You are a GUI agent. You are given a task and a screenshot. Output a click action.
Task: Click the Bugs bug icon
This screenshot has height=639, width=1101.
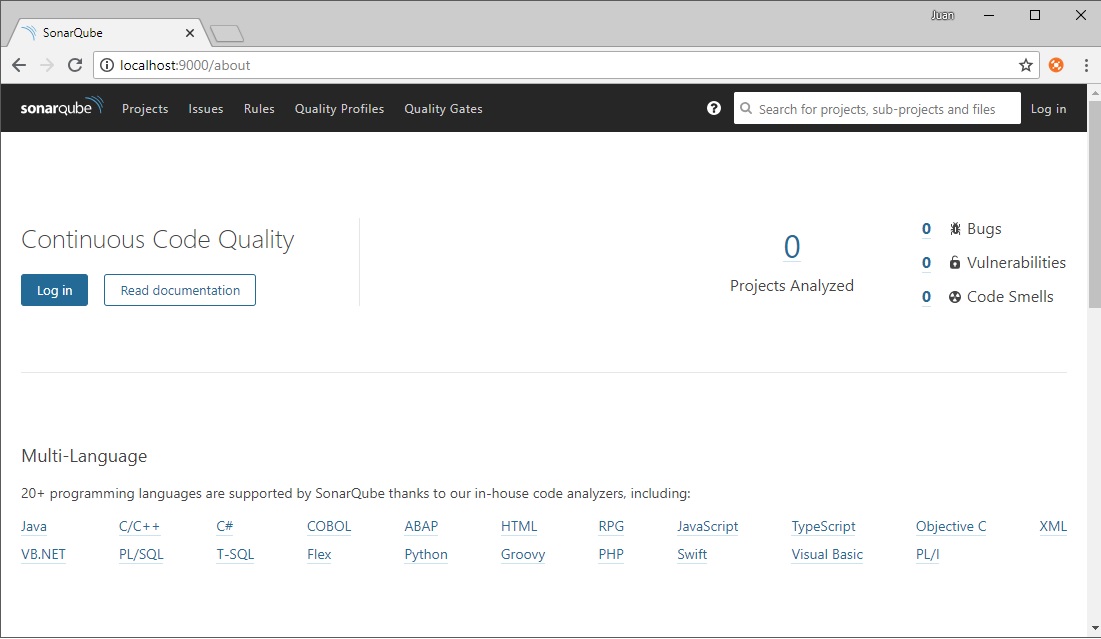point(955,229)
